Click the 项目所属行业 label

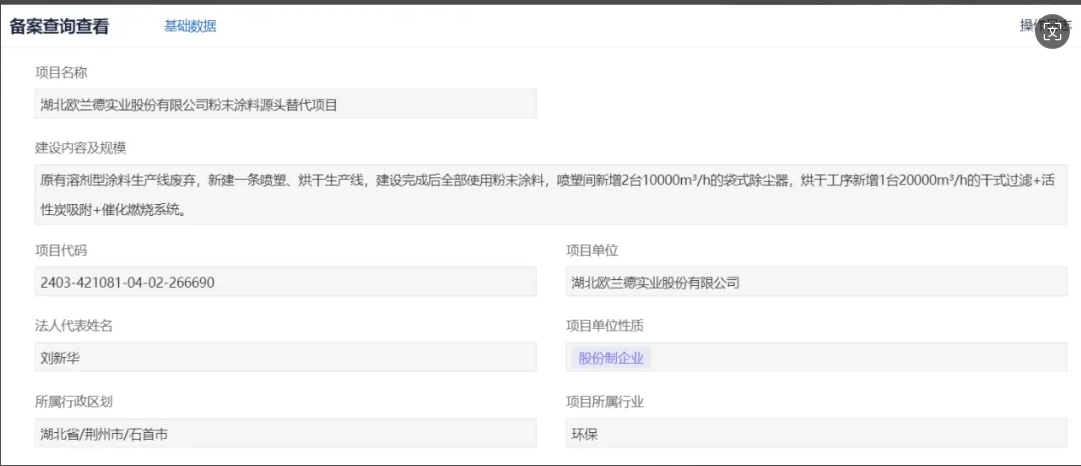[x=604, y=401]
